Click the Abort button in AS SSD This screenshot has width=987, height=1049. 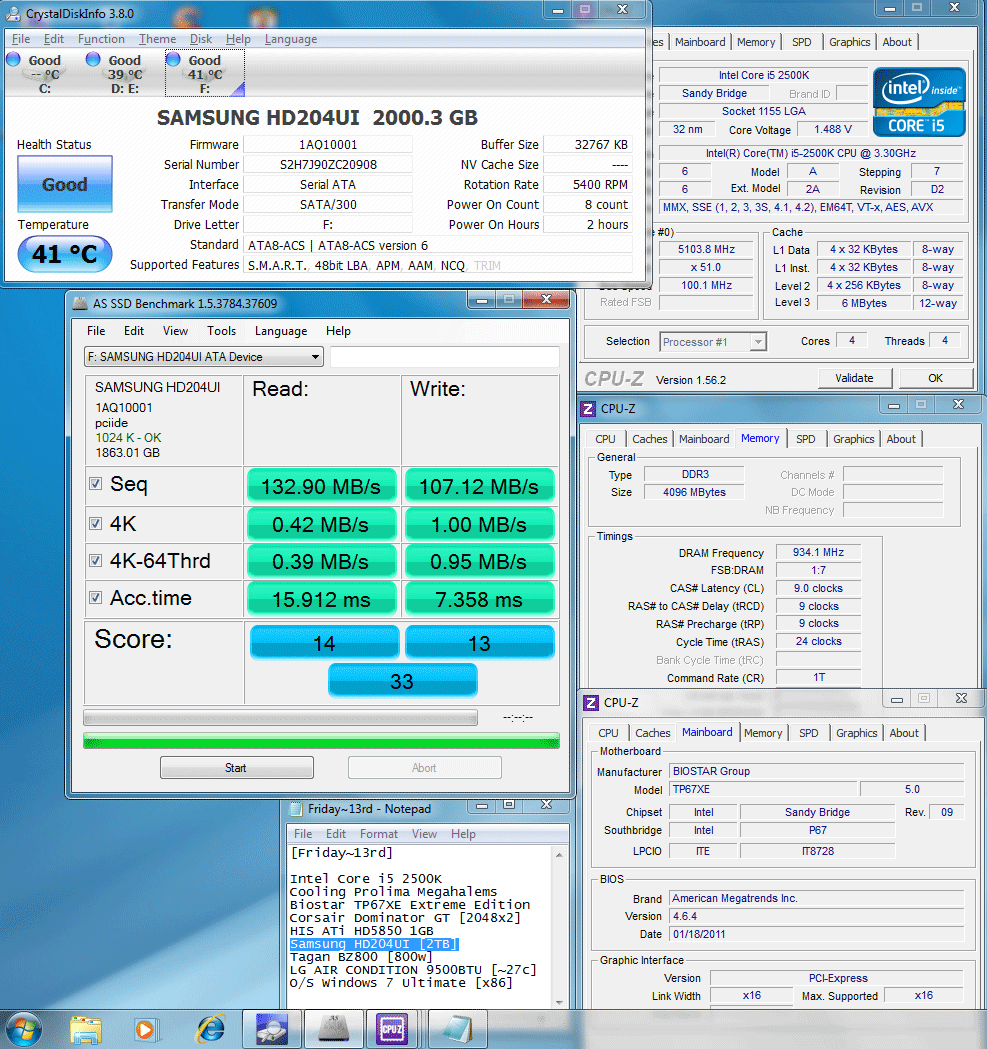(424, 768)
